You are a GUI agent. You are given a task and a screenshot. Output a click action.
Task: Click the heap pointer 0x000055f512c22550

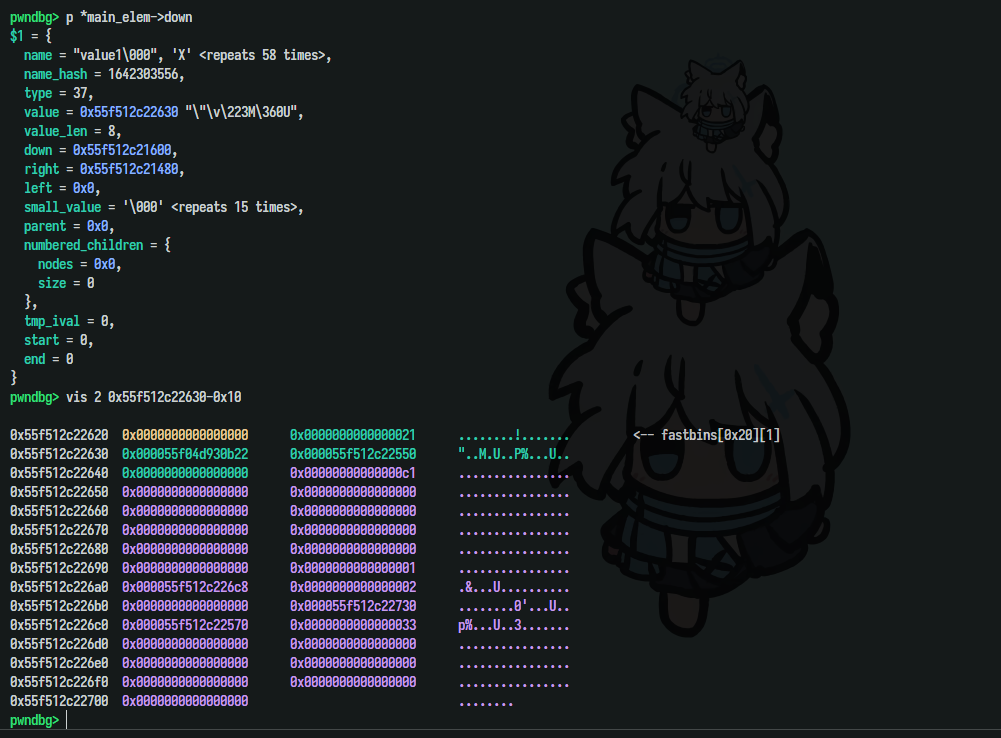(353, 454)
